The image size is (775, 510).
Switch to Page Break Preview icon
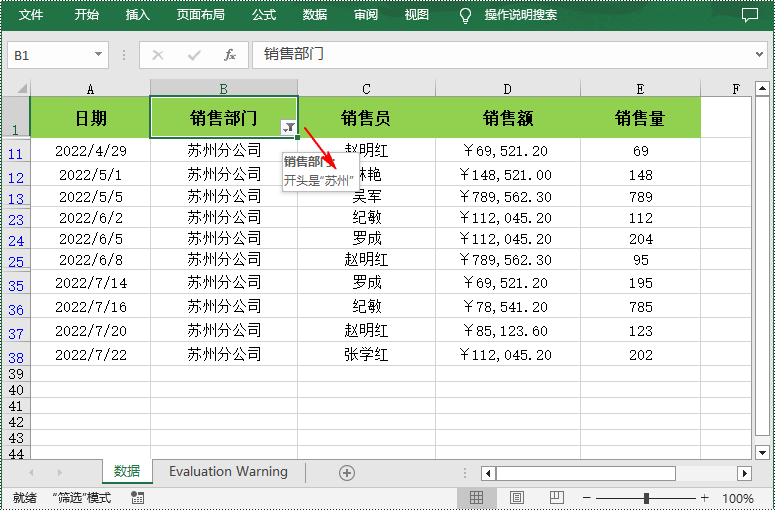click(x=557, y=498)
